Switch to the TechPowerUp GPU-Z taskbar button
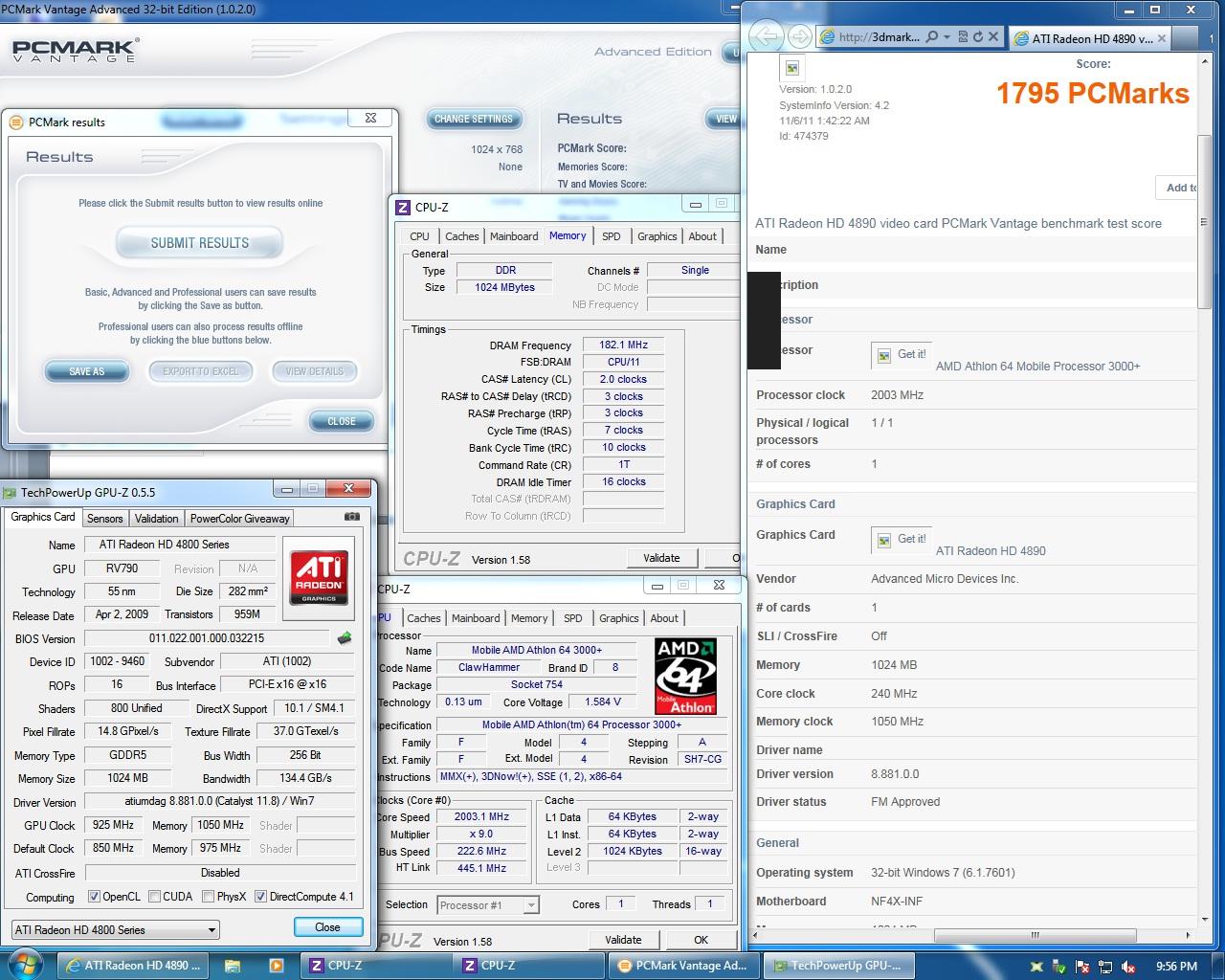 [839, 966]
